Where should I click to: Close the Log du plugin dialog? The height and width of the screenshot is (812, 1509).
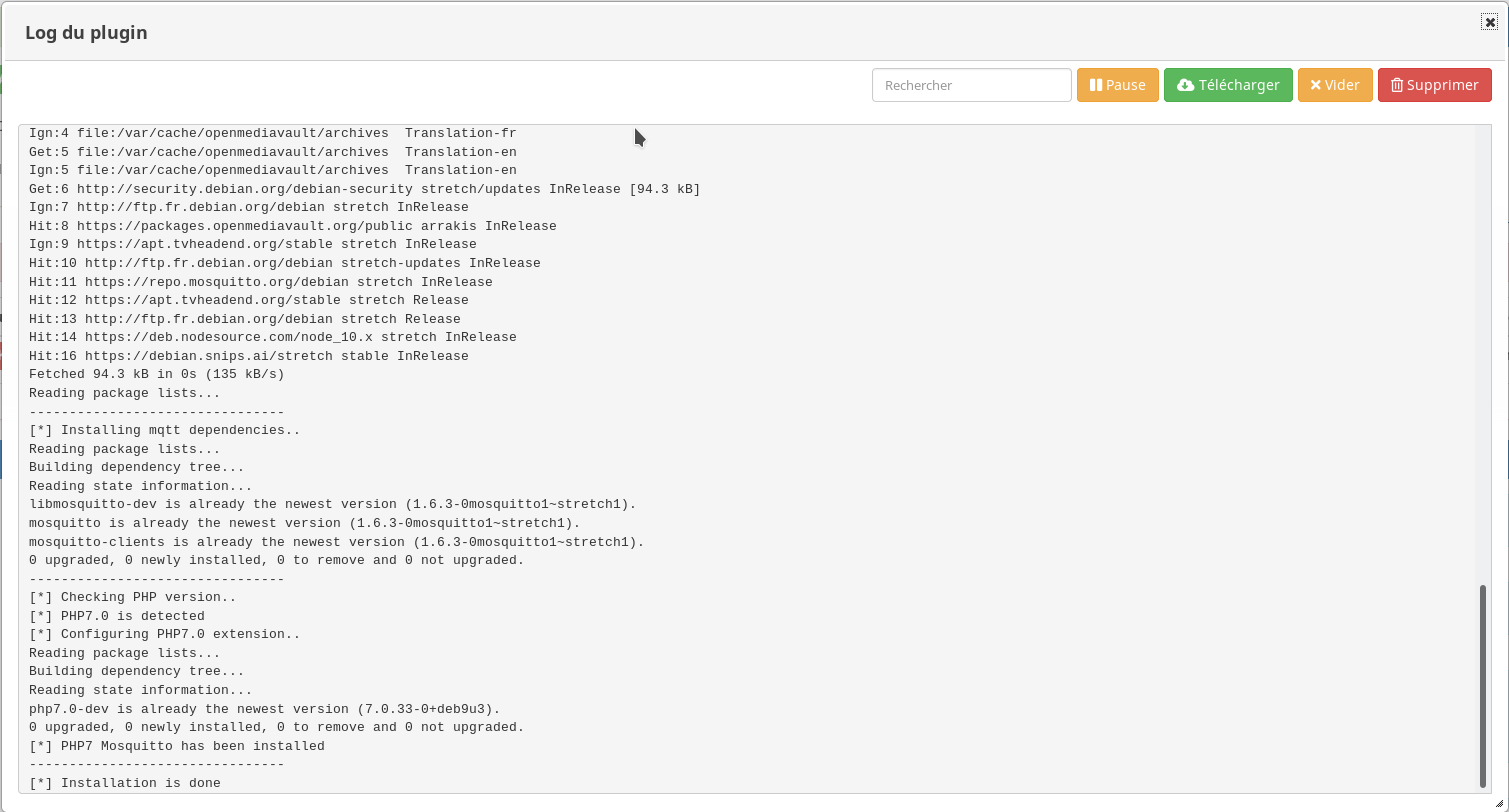pyautogui.click(x=1489, y=22)
